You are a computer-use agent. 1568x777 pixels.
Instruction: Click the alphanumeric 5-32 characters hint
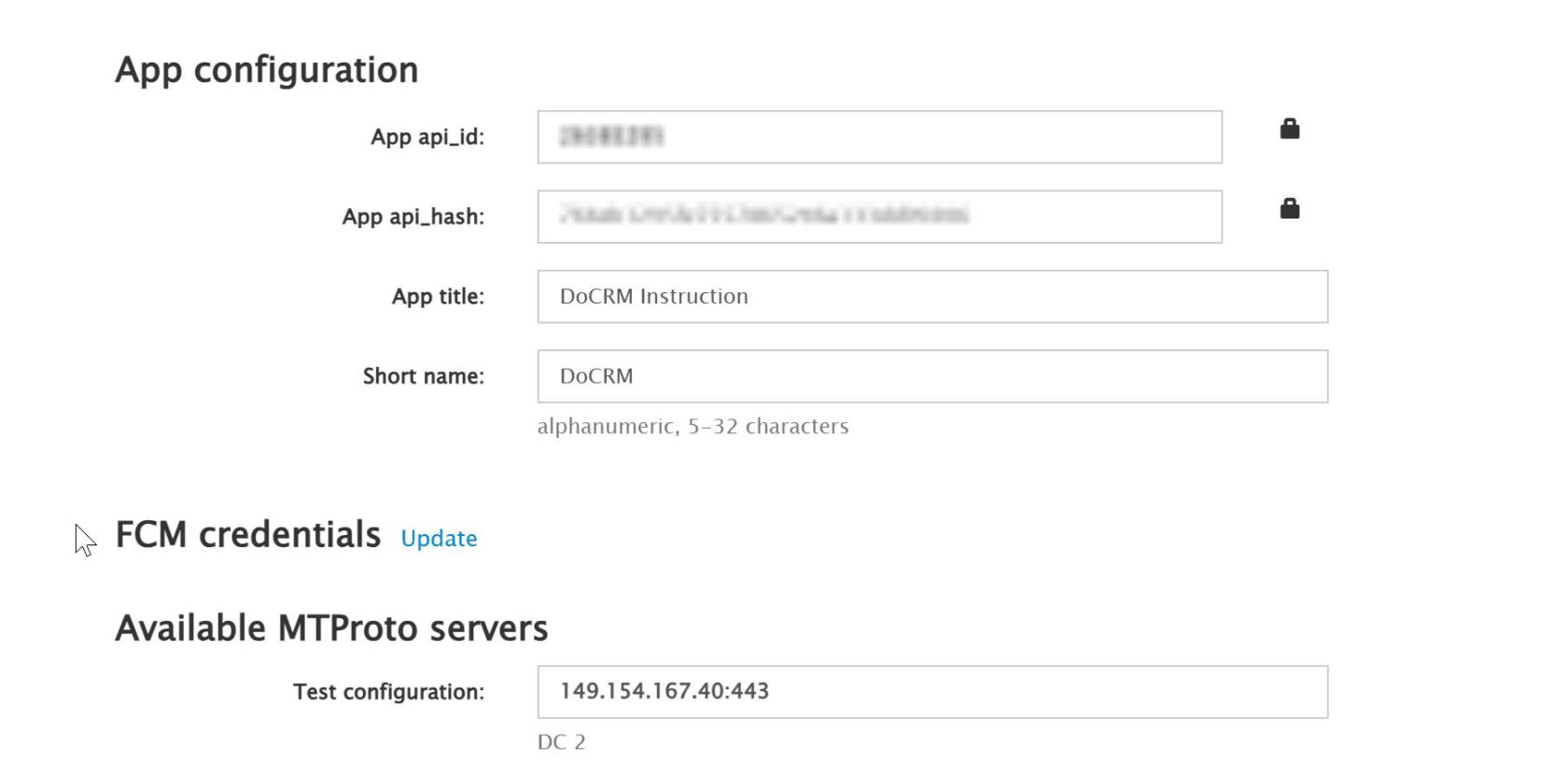[x=693, y=427]
